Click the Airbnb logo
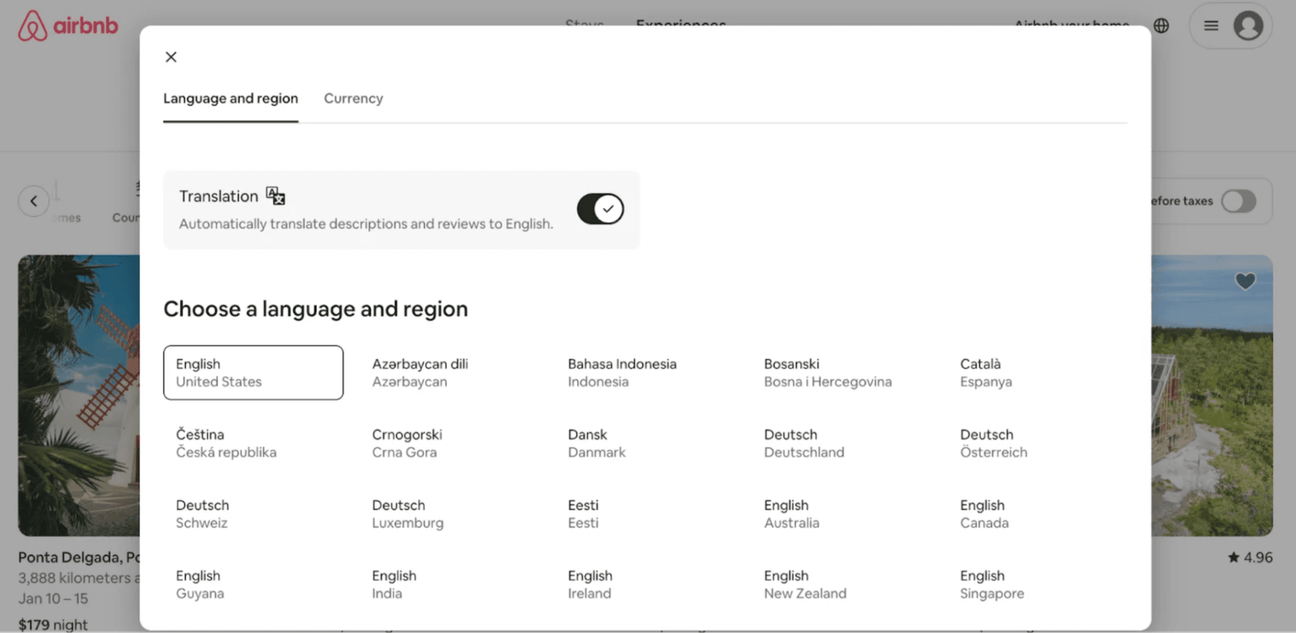 click(x=67, y=25)
